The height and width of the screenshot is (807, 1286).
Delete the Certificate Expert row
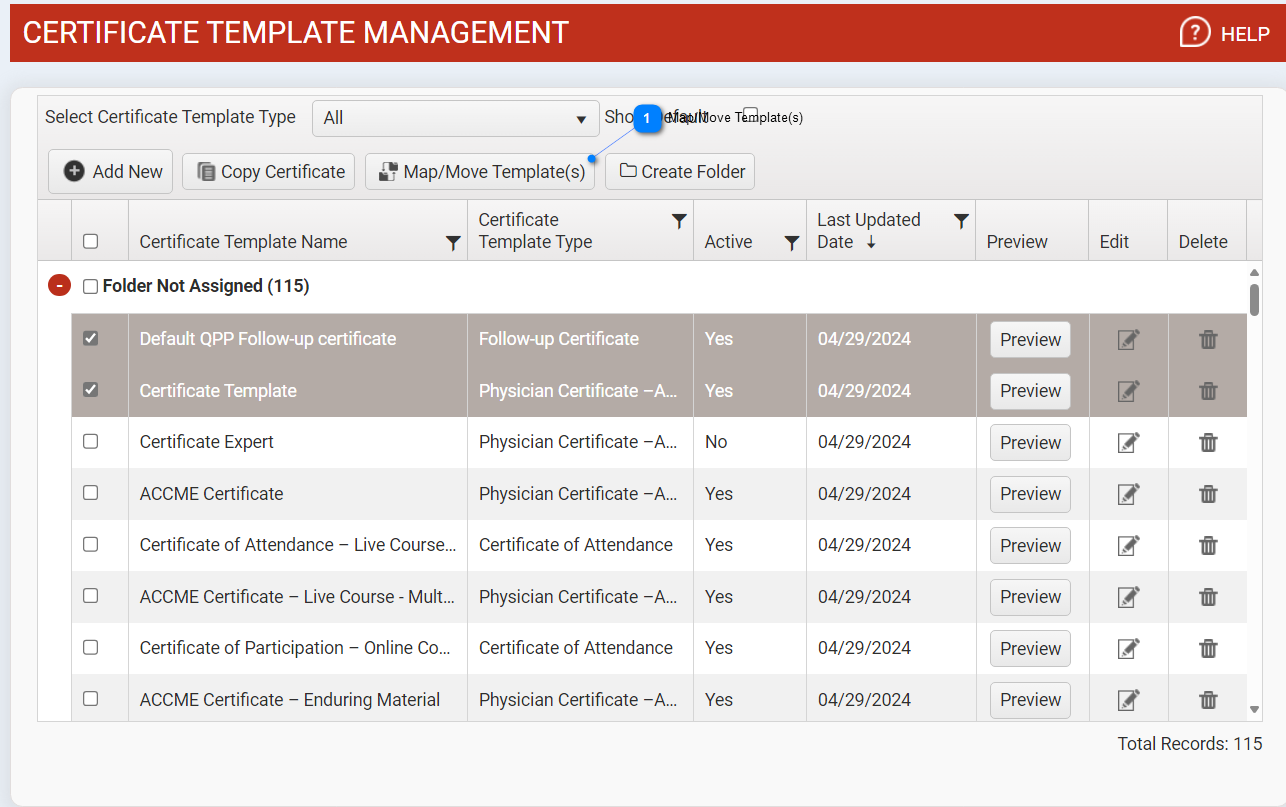[x=1208, y=443]
